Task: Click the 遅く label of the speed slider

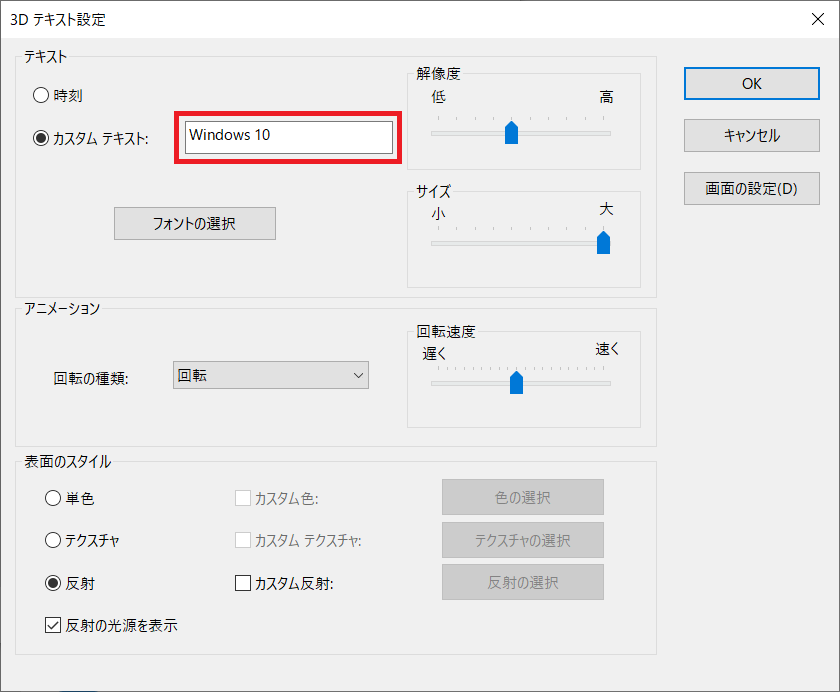Action: coord(434,353)
